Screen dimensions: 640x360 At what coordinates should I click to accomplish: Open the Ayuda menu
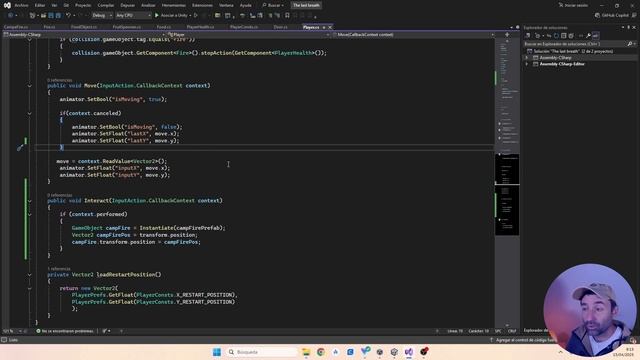coord(245,5)
